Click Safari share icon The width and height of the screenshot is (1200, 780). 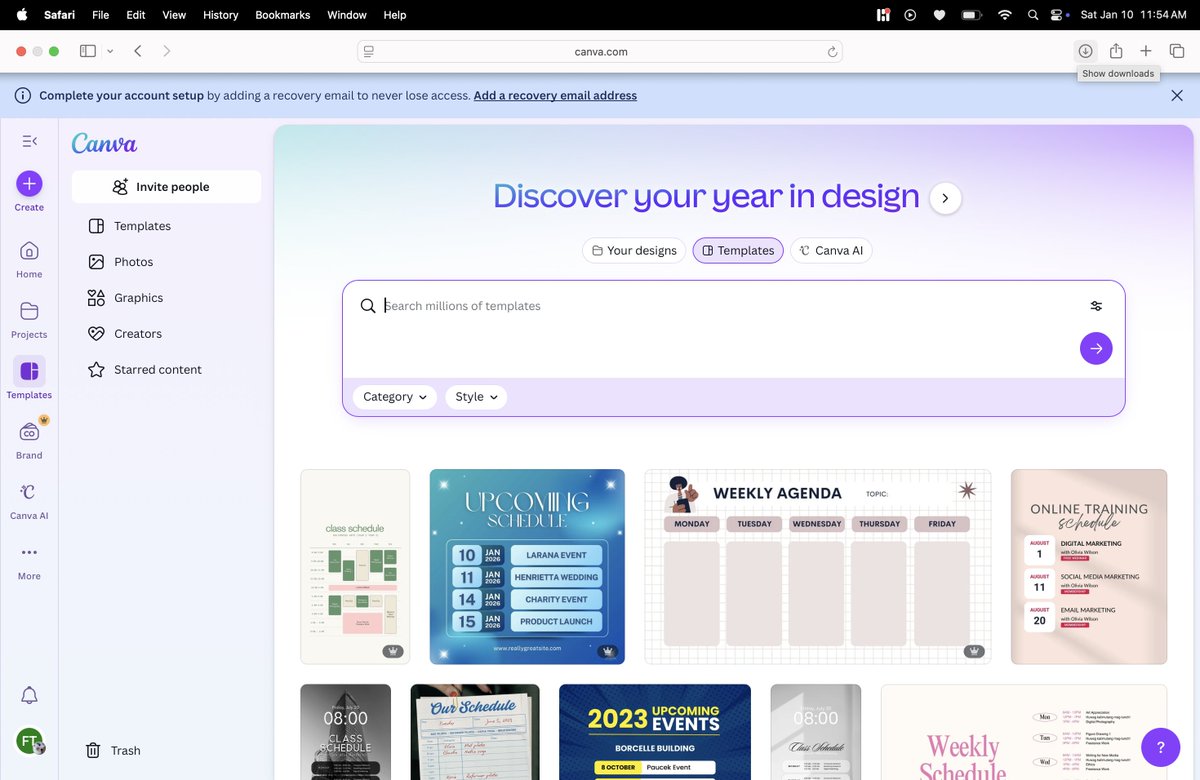(x=1116, y=51)
